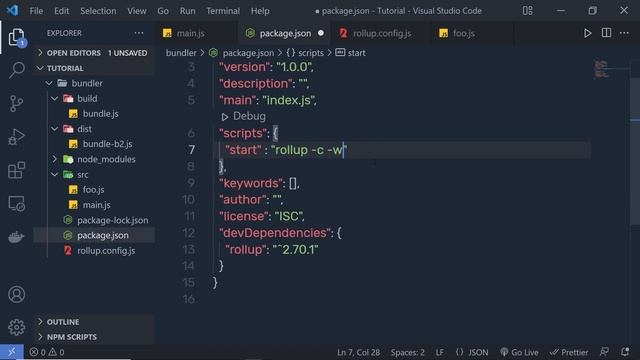Click the remote window status bar icon
The image size is (640, 360).
click(11, 352)
